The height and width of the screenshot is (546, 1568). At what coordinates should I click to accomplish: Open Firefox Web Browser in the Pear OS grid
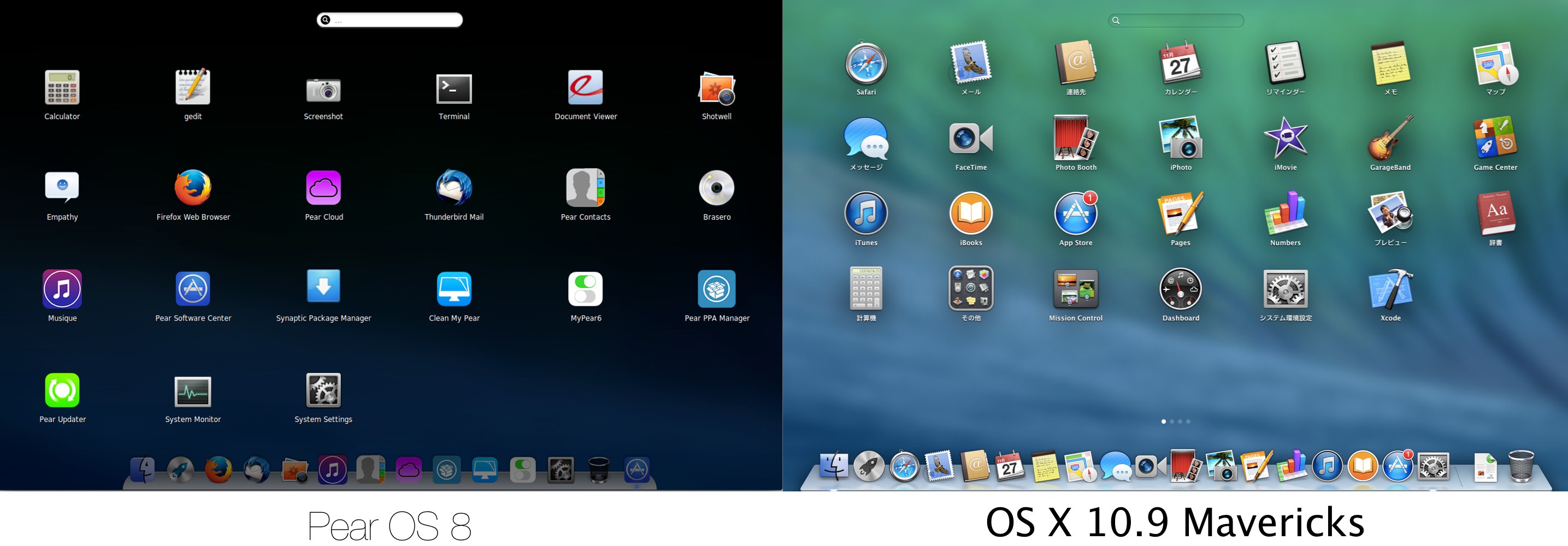tap(193, 188)
